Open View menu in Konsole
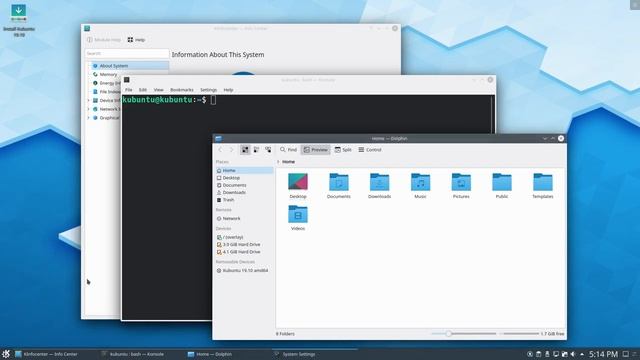This screenshot has width=640, height=360. pos(158,90)
